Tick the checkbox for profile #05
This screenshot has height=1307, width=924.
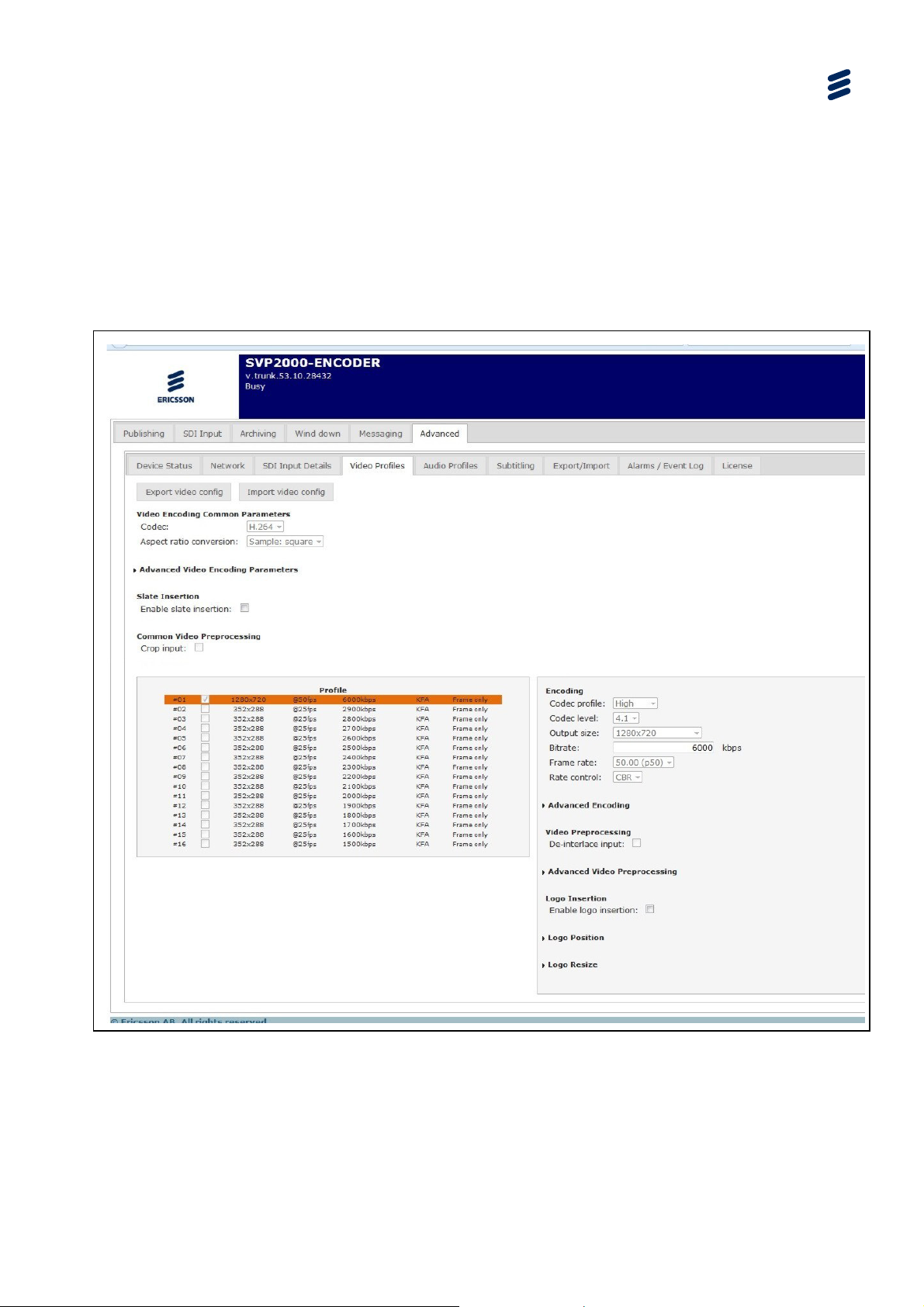pyautogui.click(x=205, y=738)
